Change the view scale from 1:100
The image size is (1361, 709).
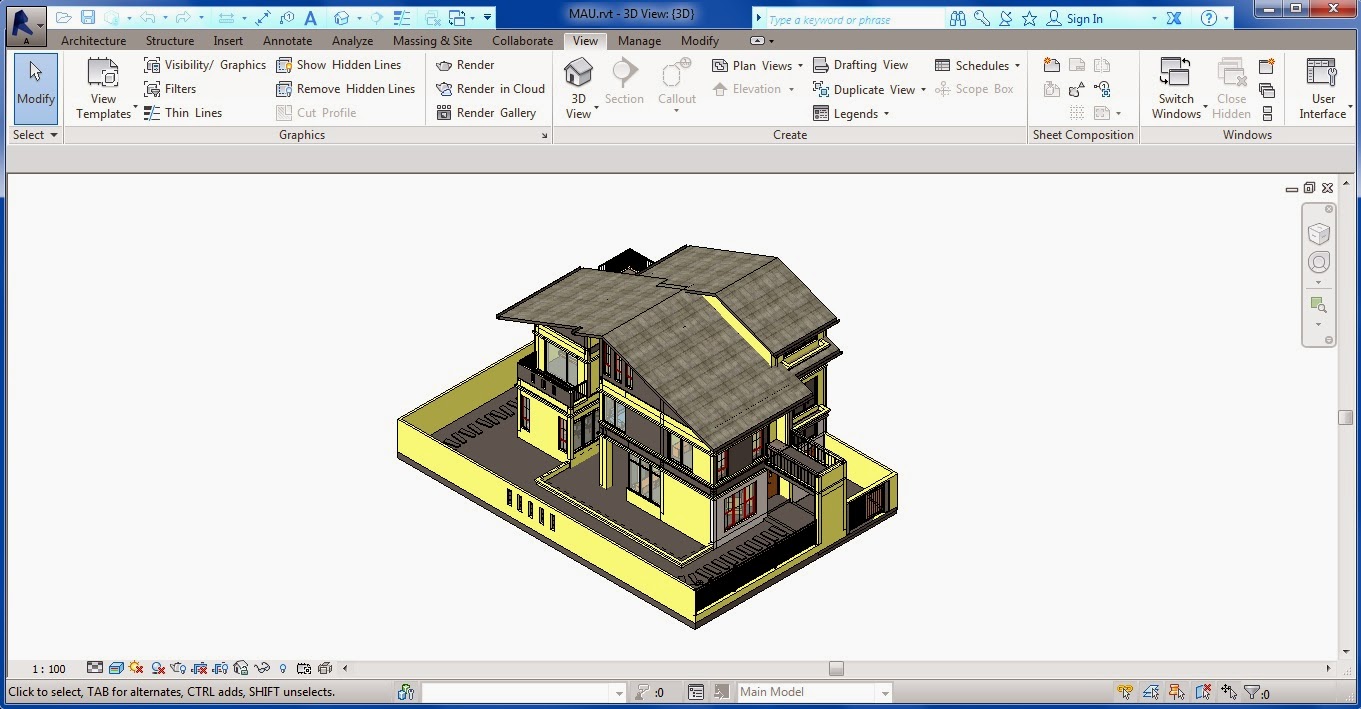point(49,668)
